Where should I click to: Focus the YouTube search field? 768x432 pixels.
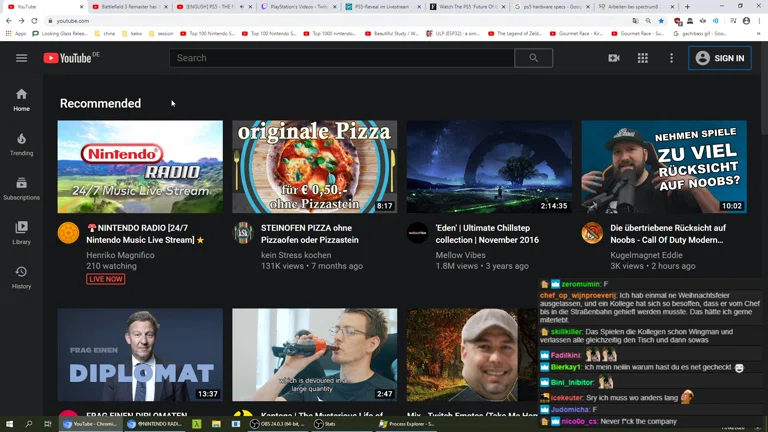coord(342,58)
